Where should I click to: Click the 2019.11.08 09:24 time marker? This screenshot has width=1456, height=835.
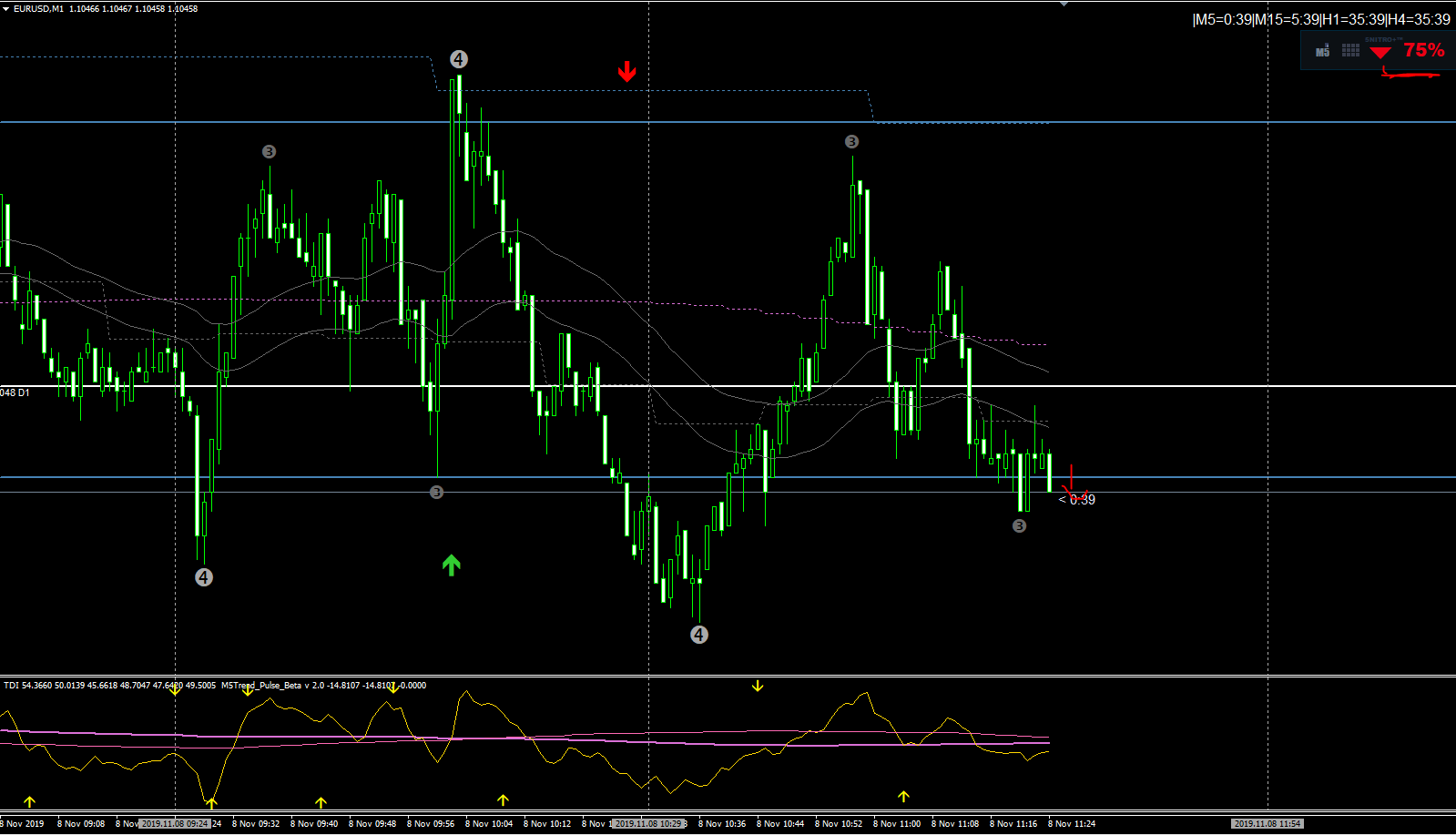pos(175,823)
